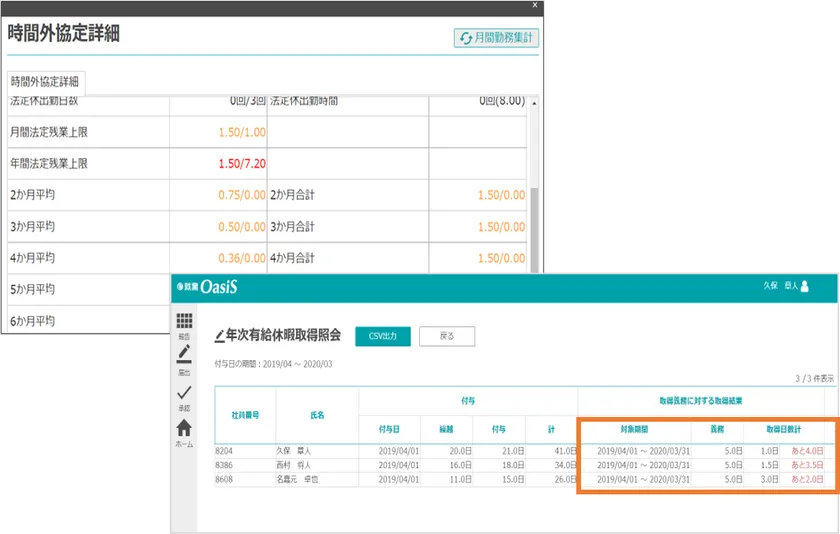Select the 時間外協定詳細 tab
840x534 pixels.
point(45,82)
